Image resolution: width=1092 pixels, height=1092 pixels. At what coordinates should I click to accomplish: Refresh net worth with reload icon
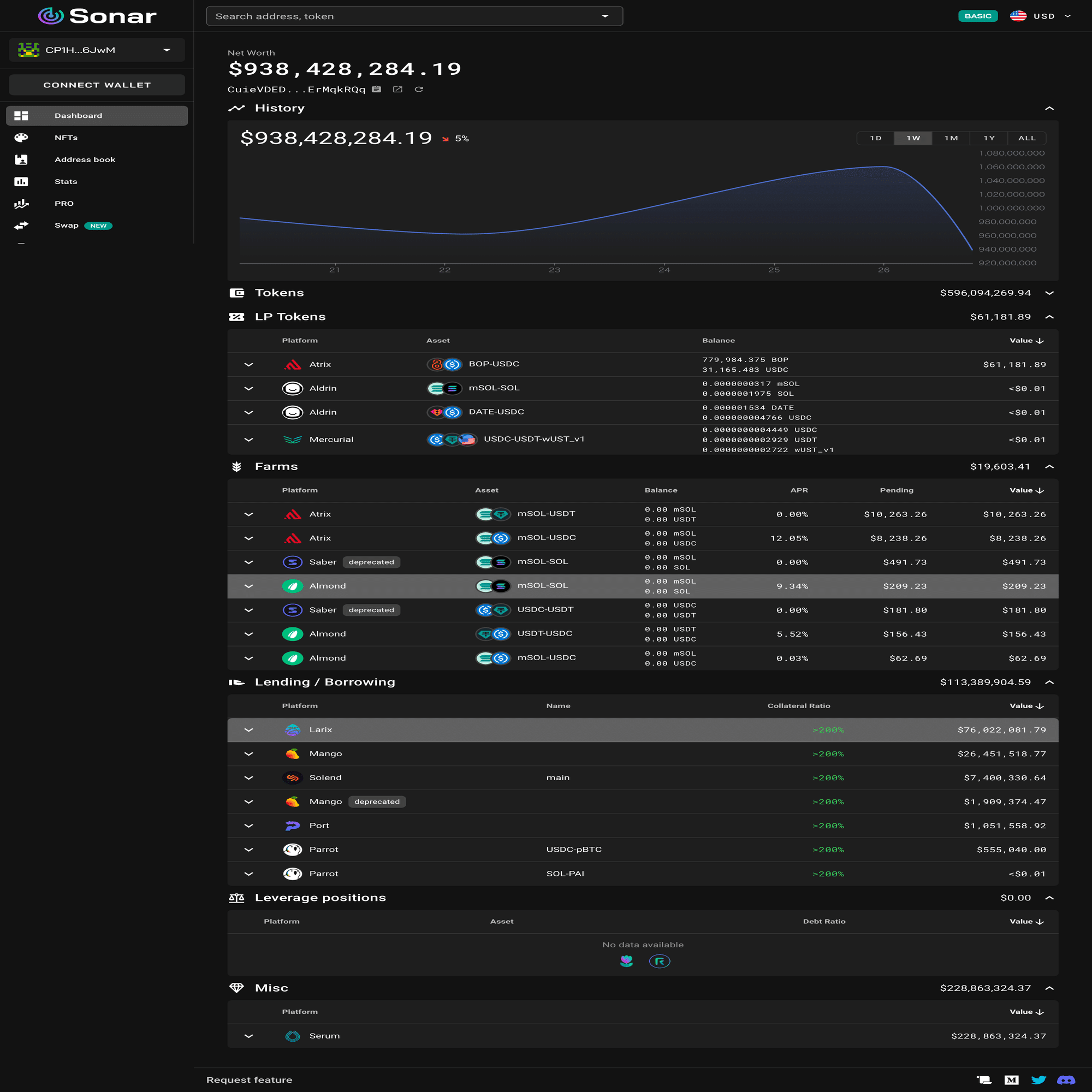tap(419, 90)
